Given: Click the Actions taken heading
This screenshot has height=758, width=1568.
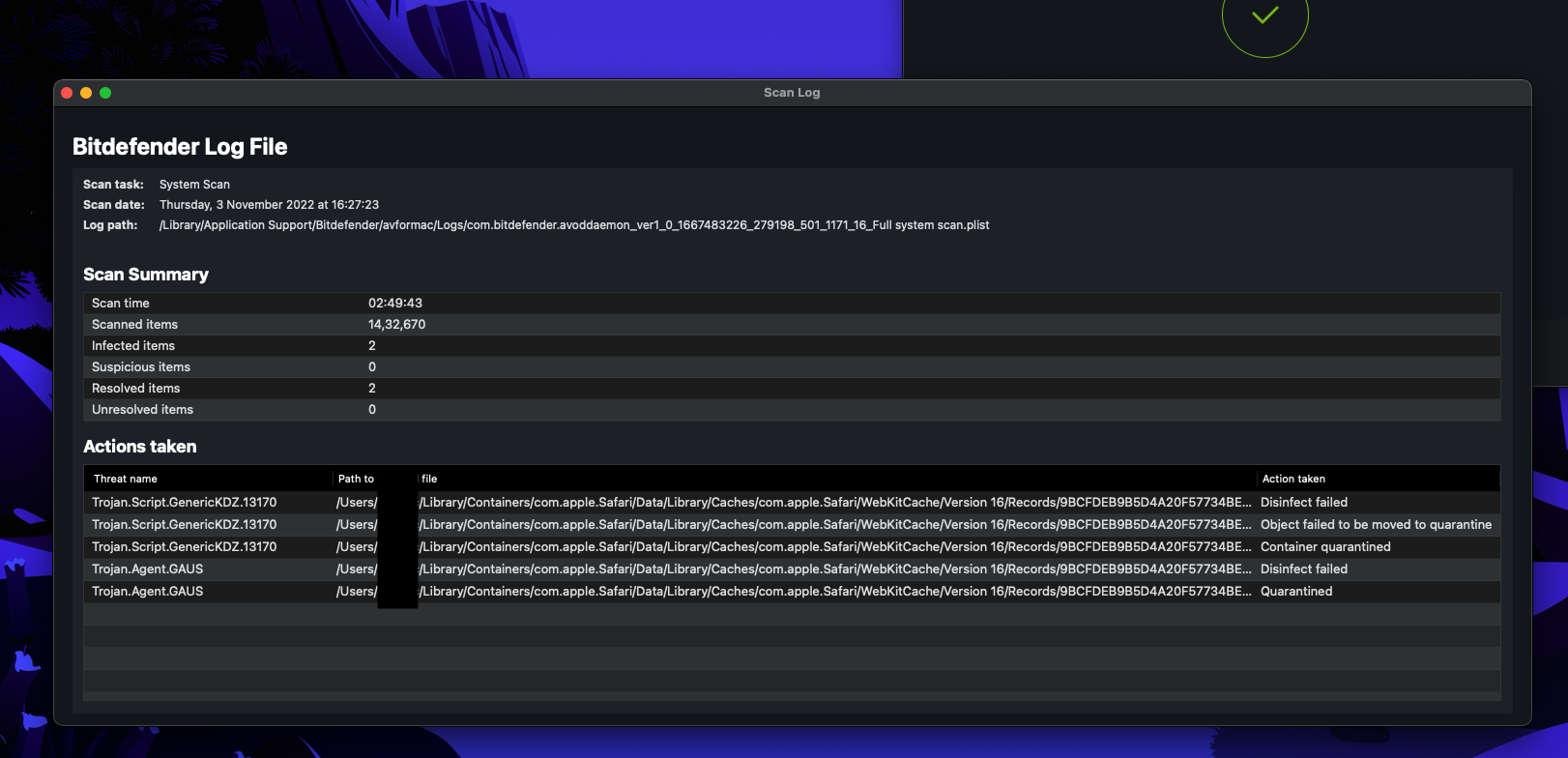Looking at the screenshot, I should coord(140,447).
